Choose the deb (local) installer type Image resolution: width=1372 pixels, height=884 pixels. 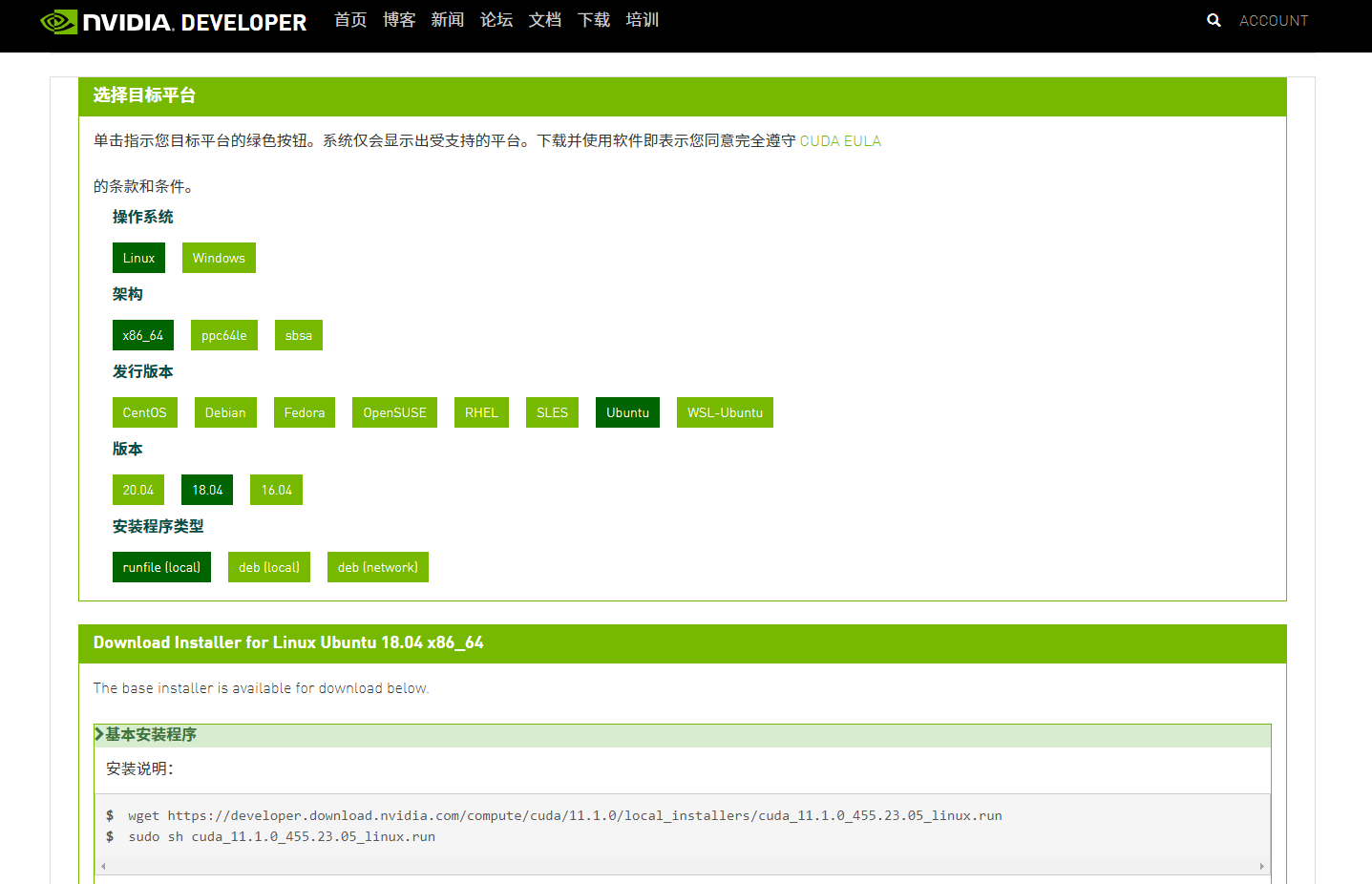pos(269,567)
